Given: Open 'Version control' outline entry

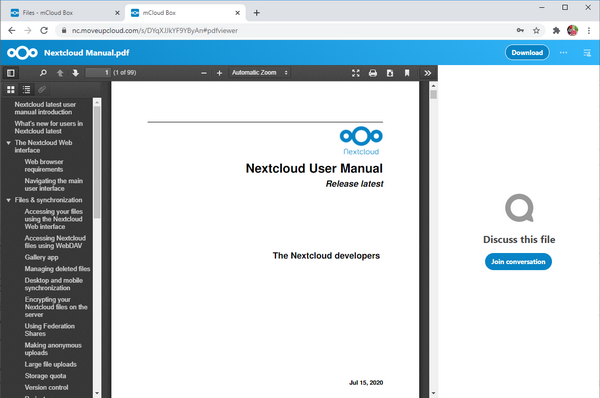Looking at the screenshot, I should click(x=46, y=387).
